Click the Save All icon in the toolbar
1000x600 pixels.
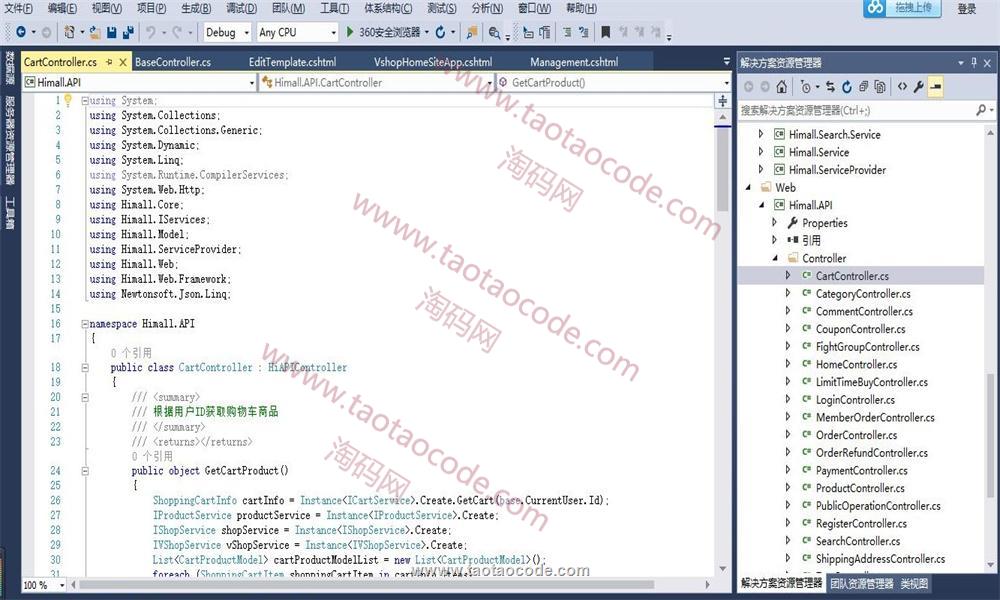[129, 33]
